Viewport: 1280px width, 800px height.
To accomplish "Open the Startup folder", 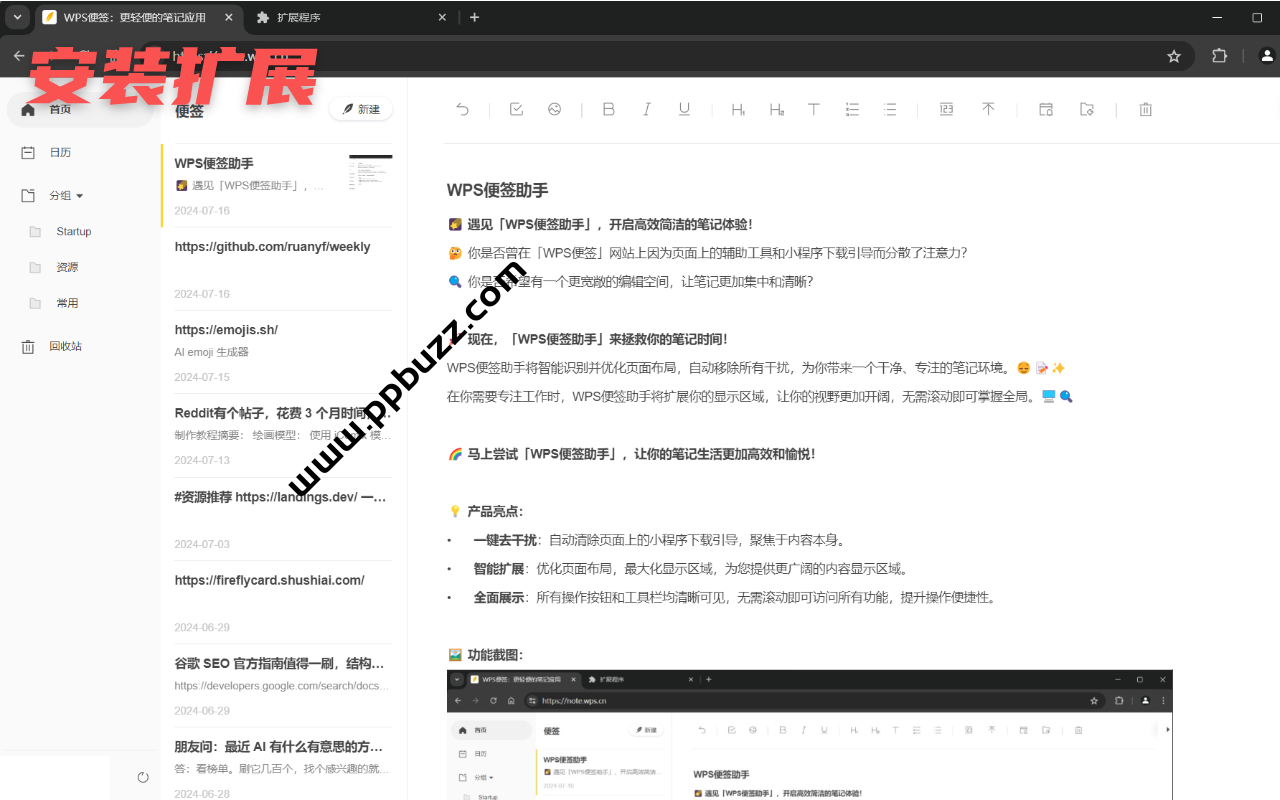I will click(73, 232).
